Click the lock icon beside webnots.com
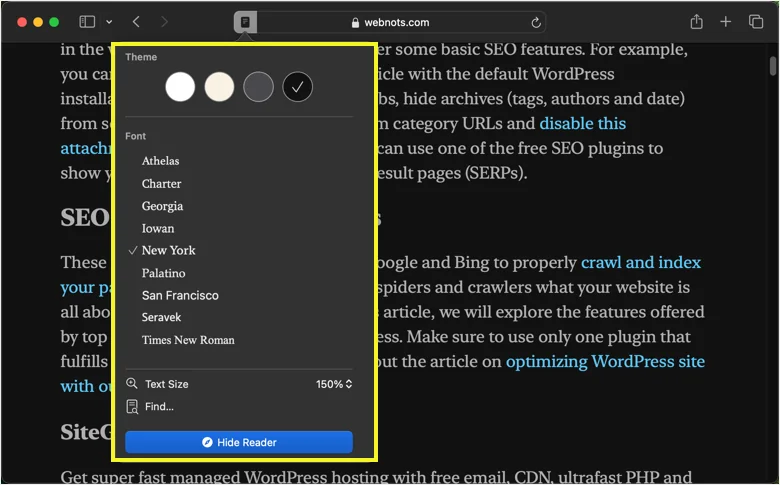780x485 pixels. click(x=355, y=23)
